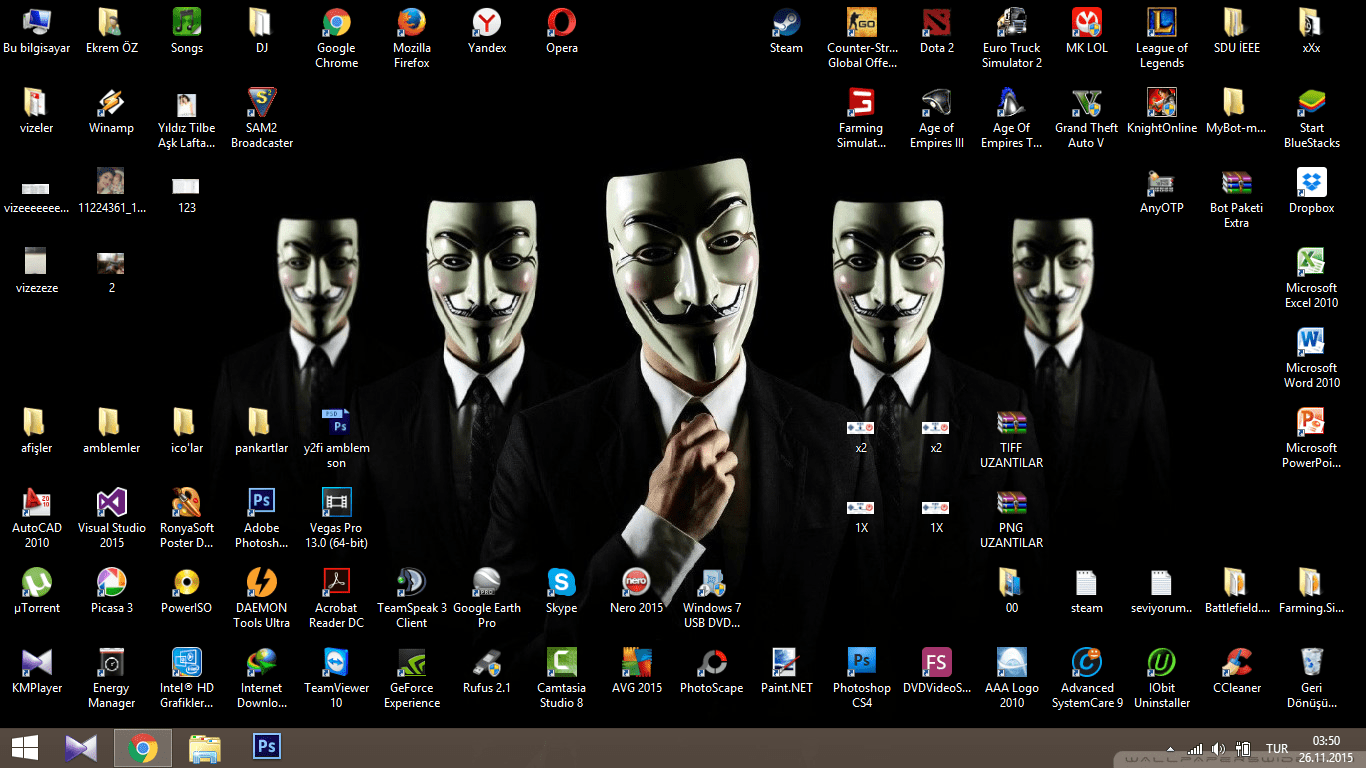This screenshot has width=1366, height=768.
Task: Launch the League of Legends shortcut
Action: [1162, 38]
